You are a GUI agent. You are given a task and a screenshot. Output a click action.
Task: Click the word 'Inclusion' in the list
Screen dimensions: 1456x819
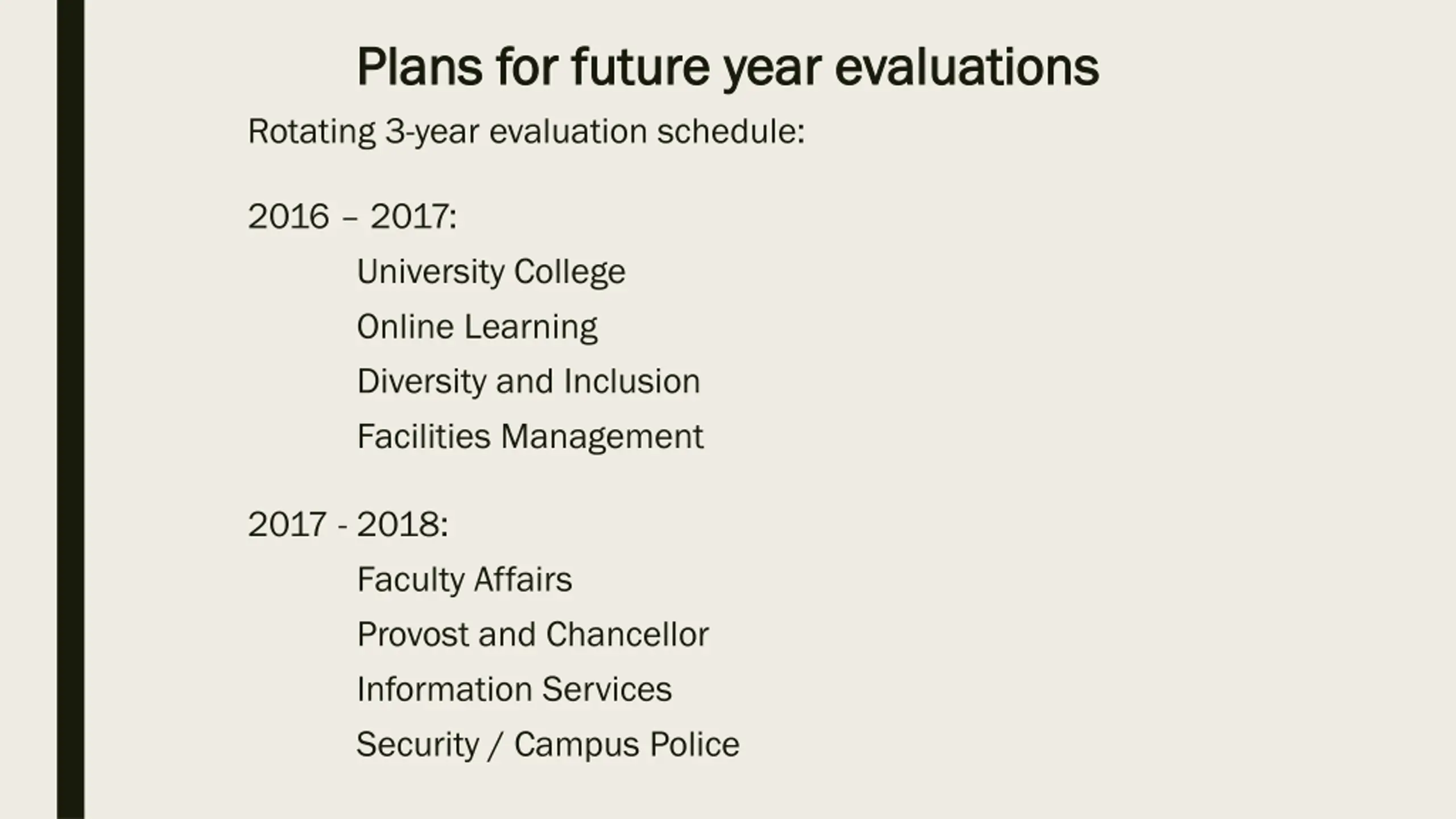632,381
